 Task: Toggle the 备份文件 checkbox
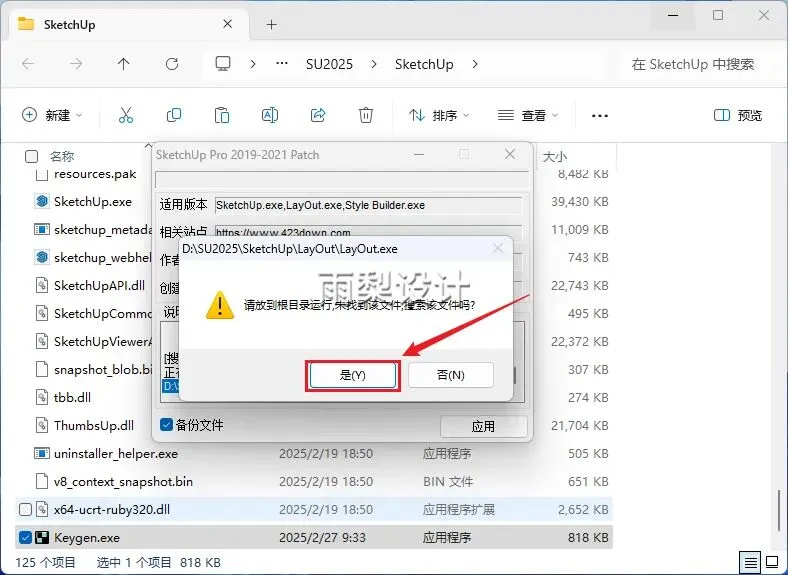166,425
